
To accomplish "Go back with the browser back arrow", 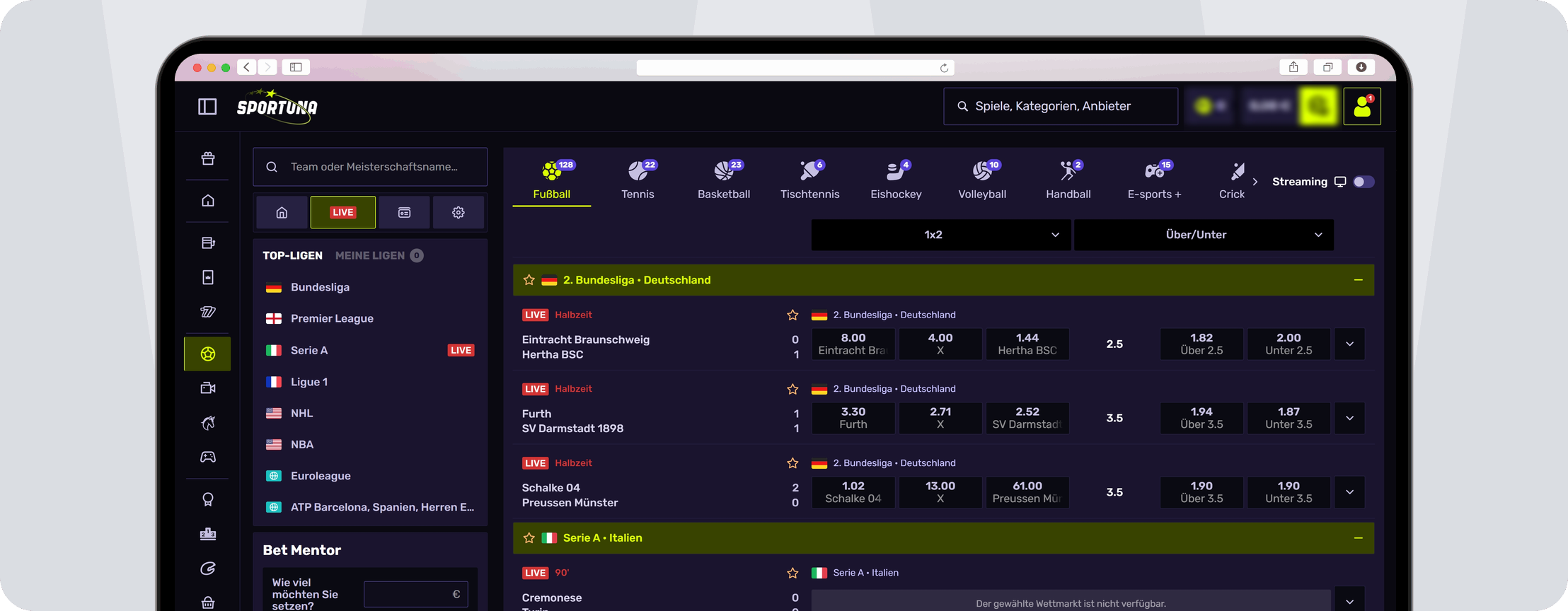I will click(246, 67).
